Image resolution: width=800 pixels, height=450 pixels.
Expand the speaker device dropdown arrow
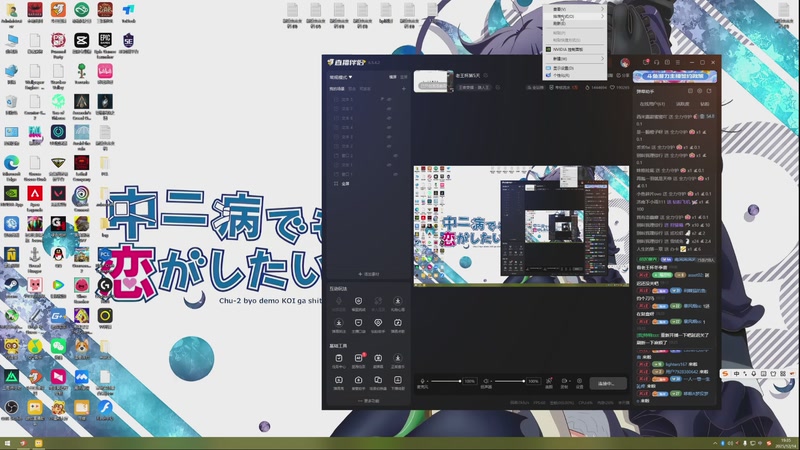[x=491, y=381]
